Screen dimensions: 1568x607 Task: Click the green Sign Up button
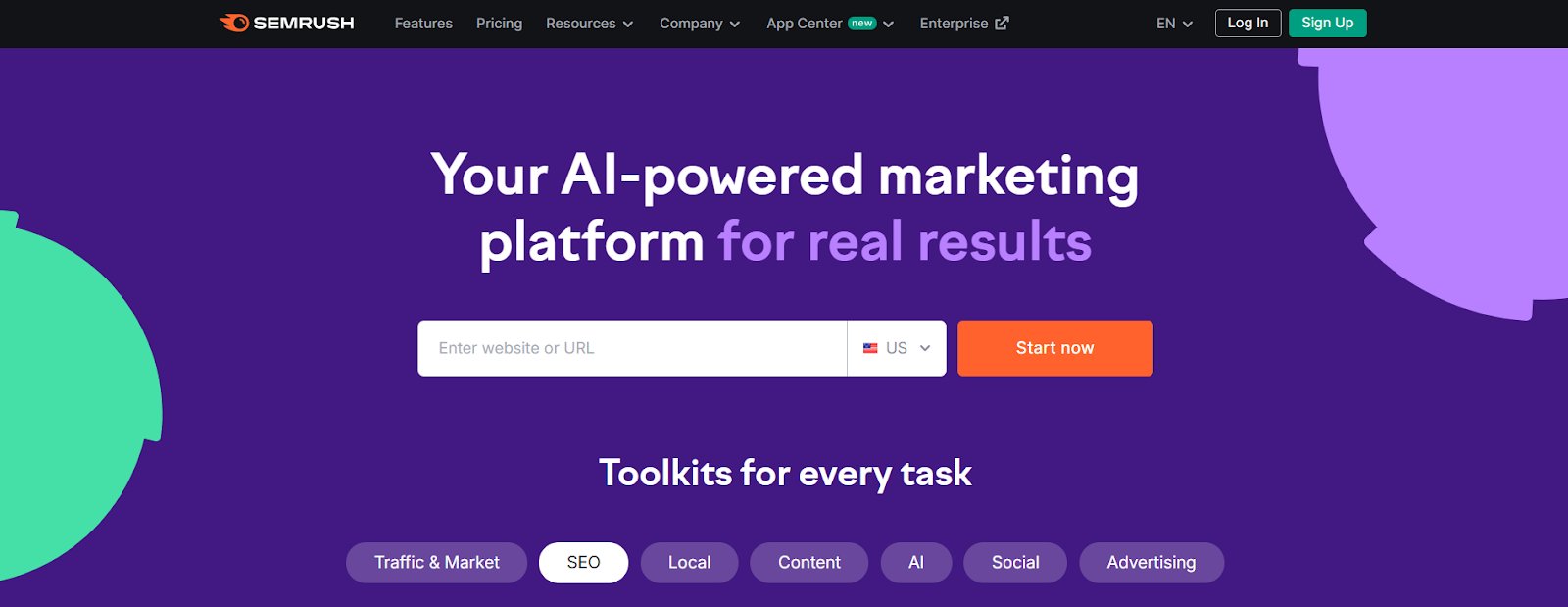pos(1327,24)
